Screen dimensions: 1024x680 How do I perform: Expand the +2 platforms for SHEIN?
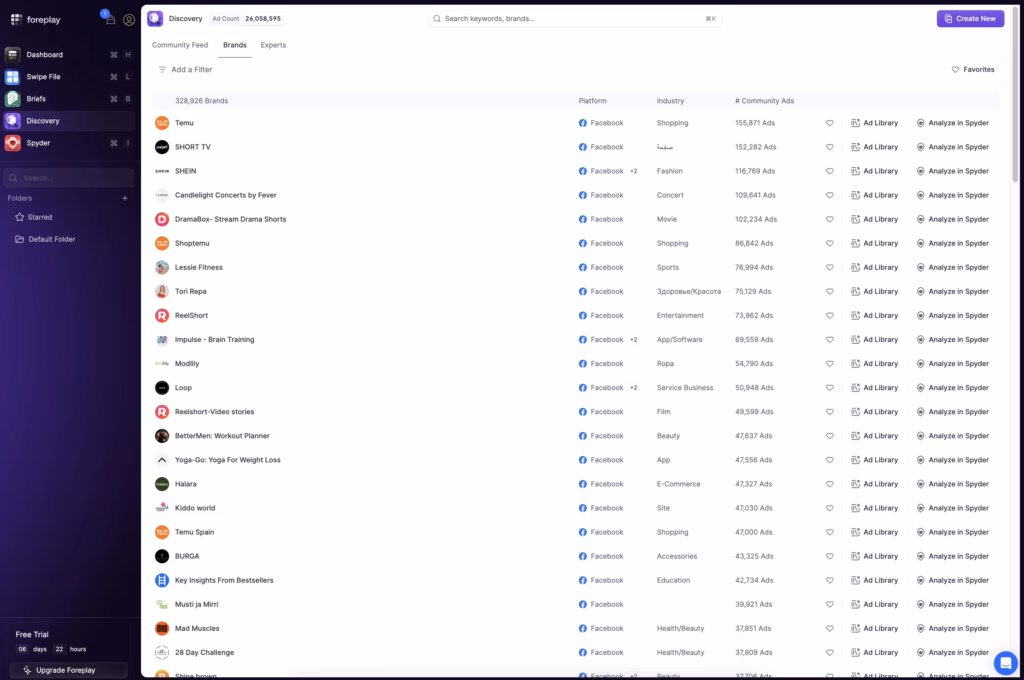(633, 171)
